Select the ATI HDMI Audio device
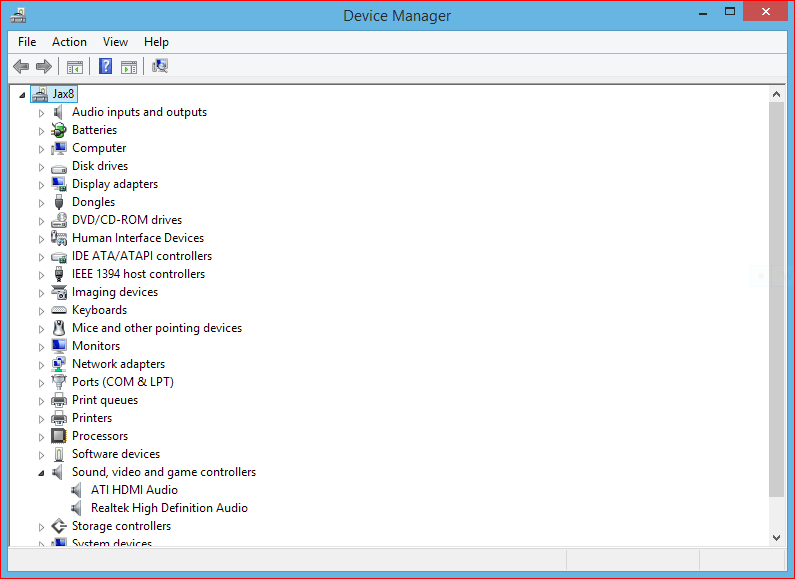This screenshot has width=795, height=579. tap(134, 490)
